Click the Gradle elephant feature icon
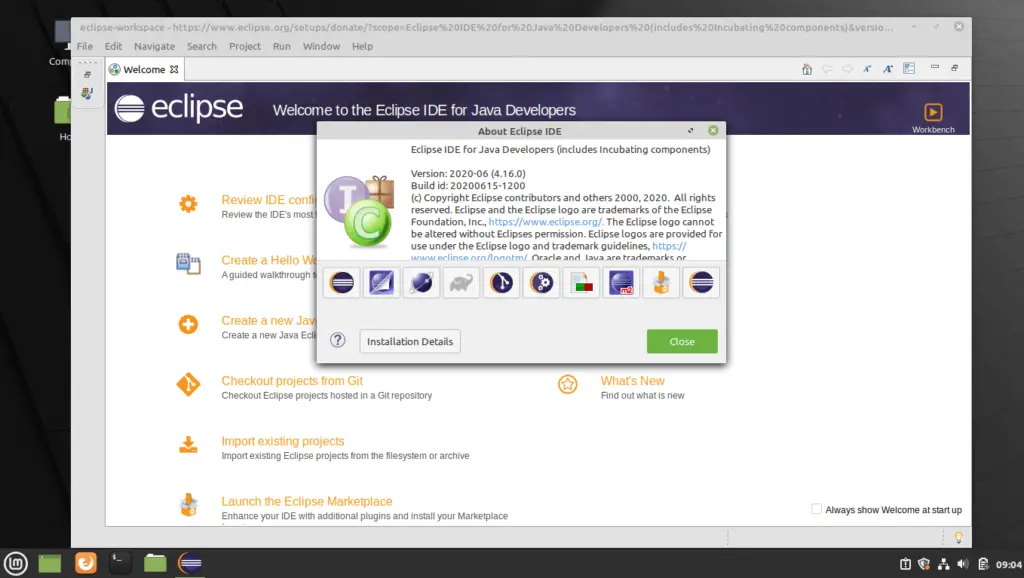Screen dimensions: 1024x578 click(461, 282)
